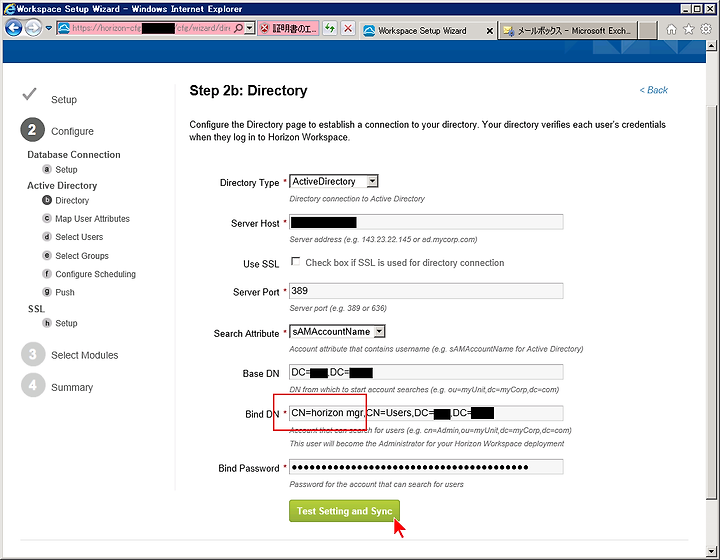Click the 'e' bullet beside Select Groups

coord(47,255)
